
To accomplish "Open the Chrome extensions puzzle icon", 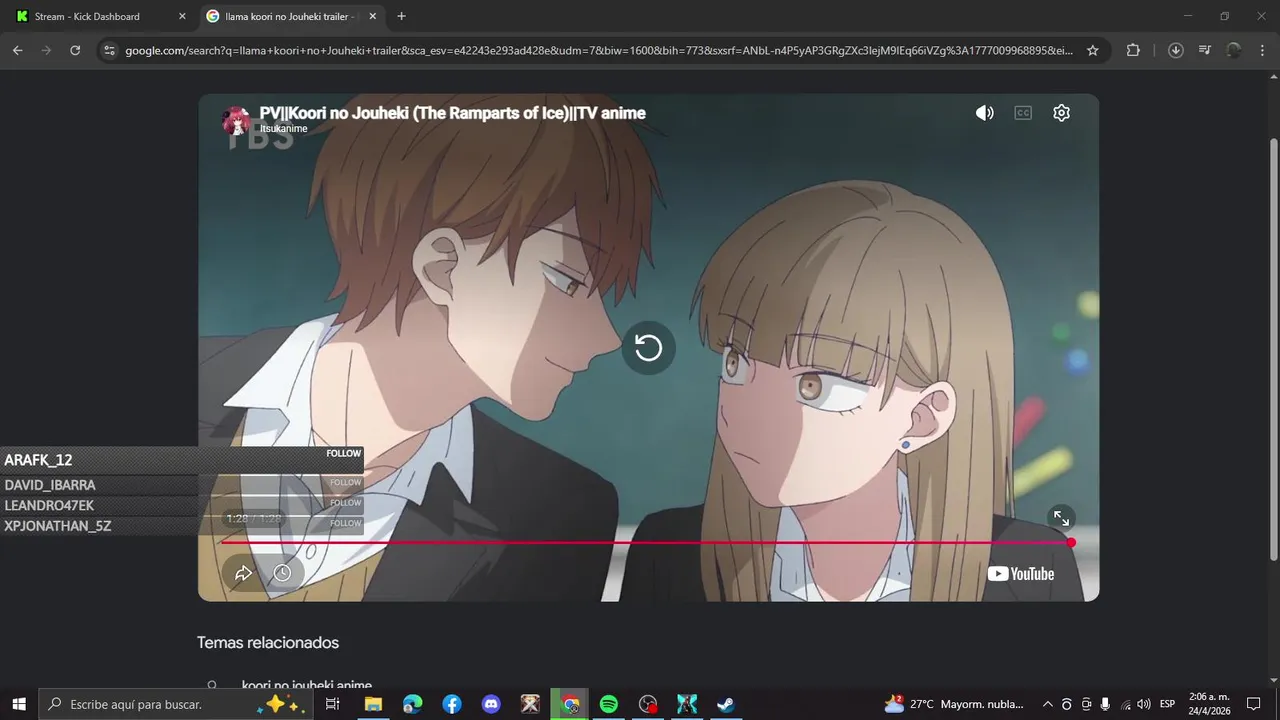I will tap(1133, 50).
